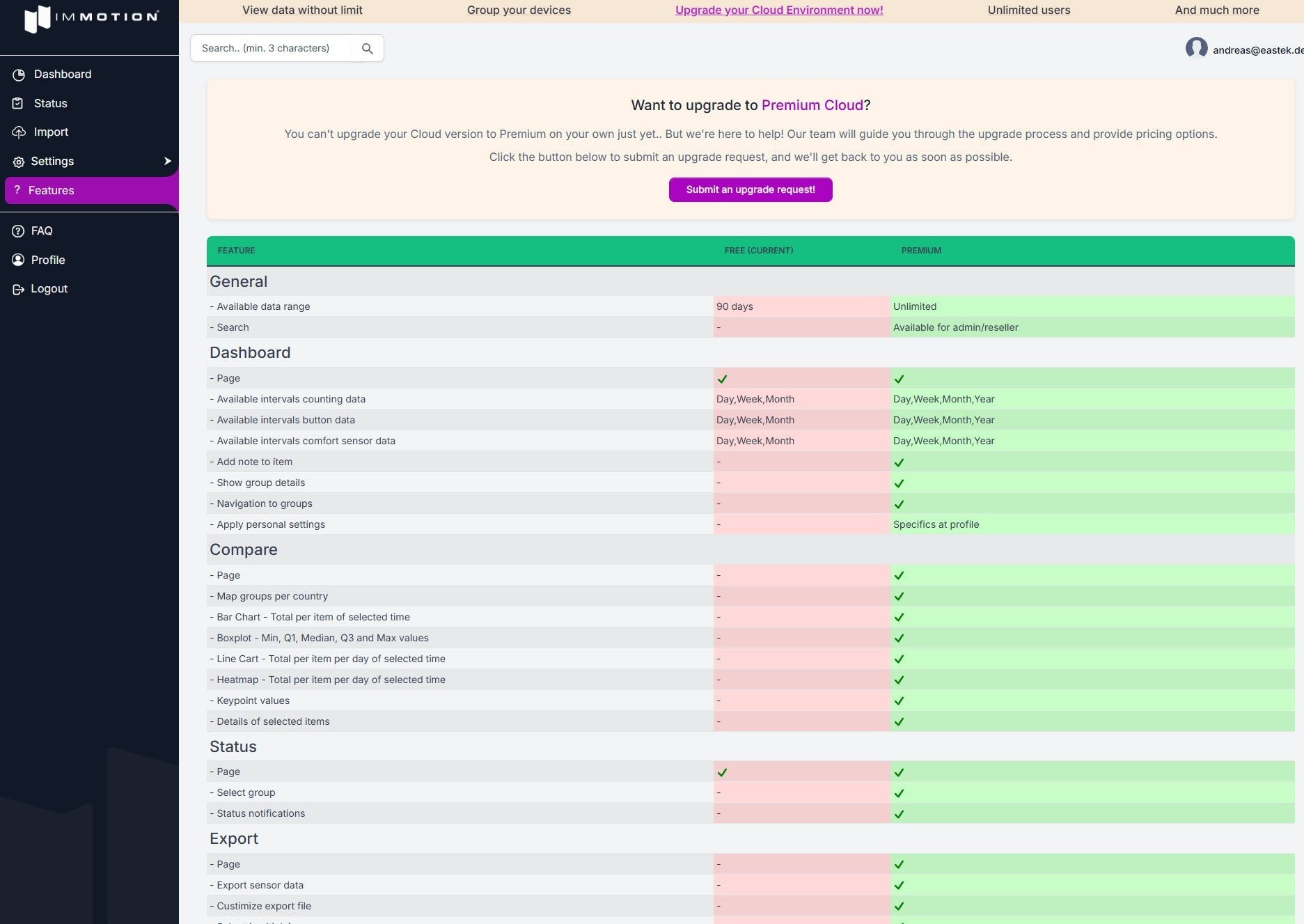This screenshot has height=924, width=1304.
Task: Open the Import menu entry
Action: (x=51, y=132)
